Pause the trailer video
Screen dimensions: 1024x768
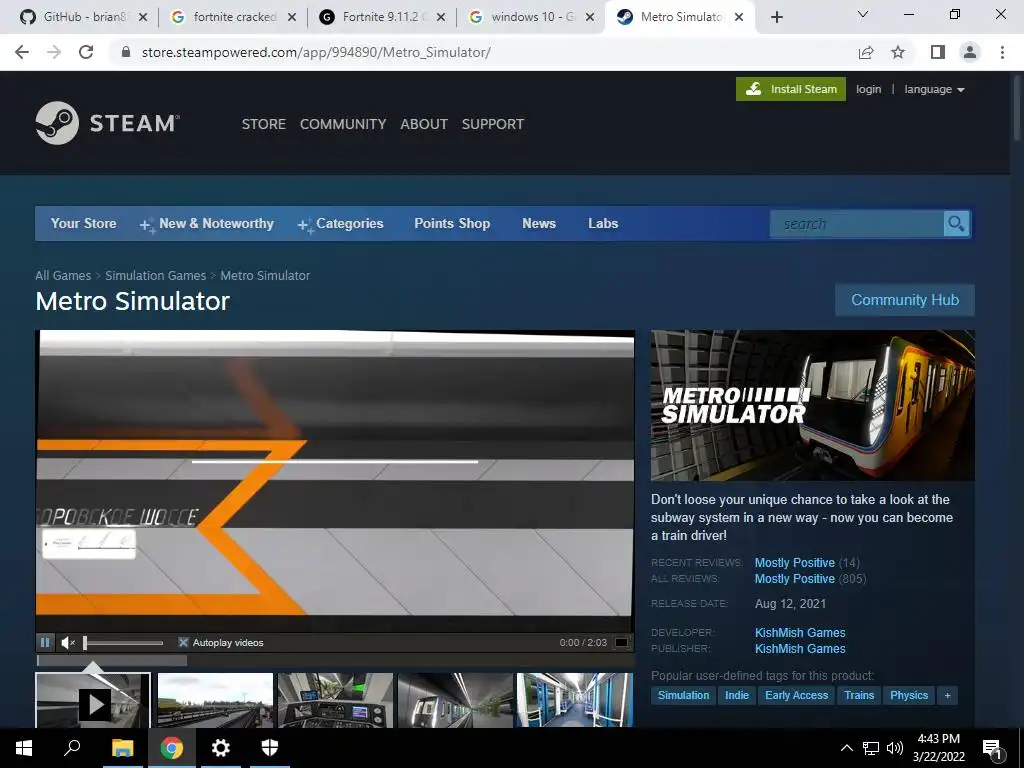pos(45,643)
